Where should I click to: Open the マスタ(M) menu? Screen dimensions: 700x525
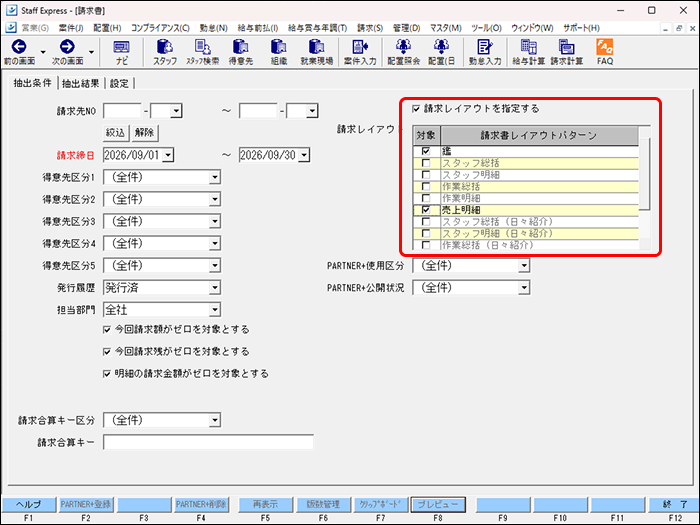[x=446, y=28]
